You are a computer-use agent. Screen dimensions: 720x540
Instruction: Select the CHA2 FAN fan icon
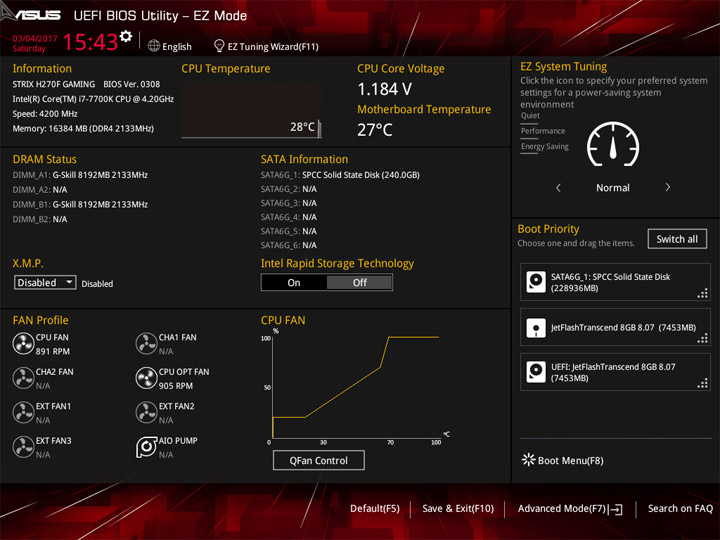23,378
